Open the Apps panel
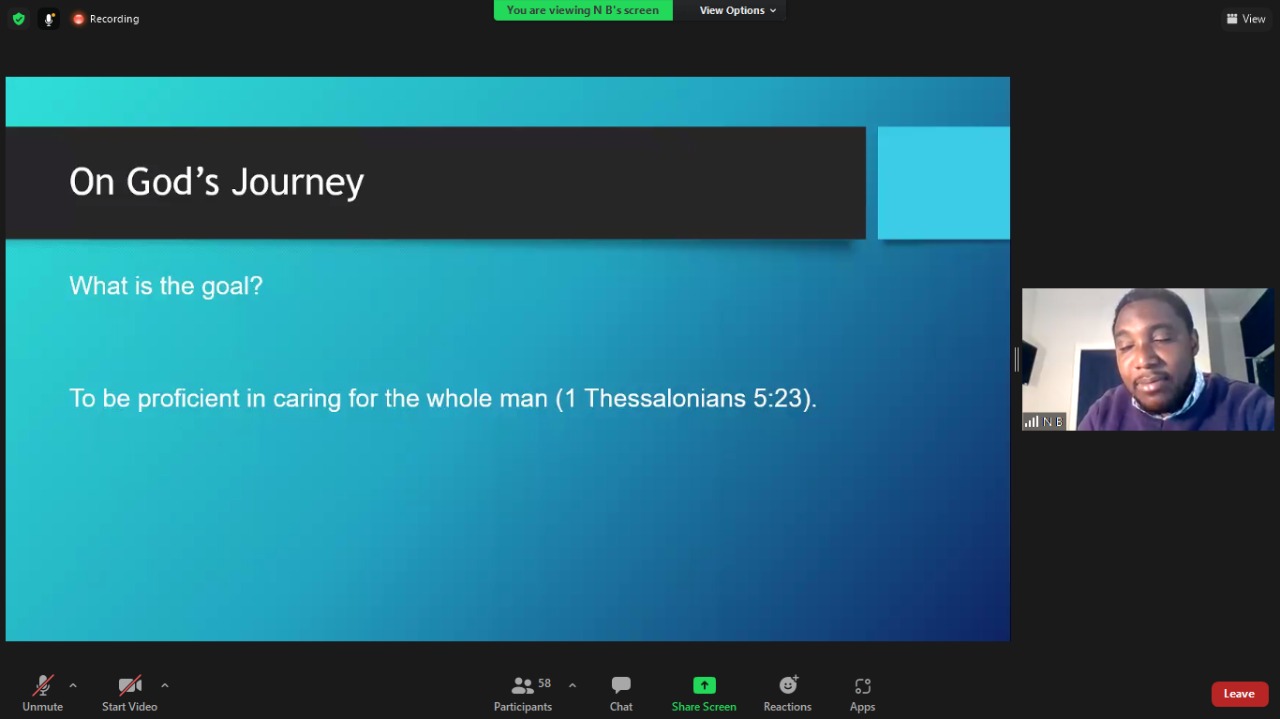Viewport: 1280px width, 719px height. click(x=862, y=694)
